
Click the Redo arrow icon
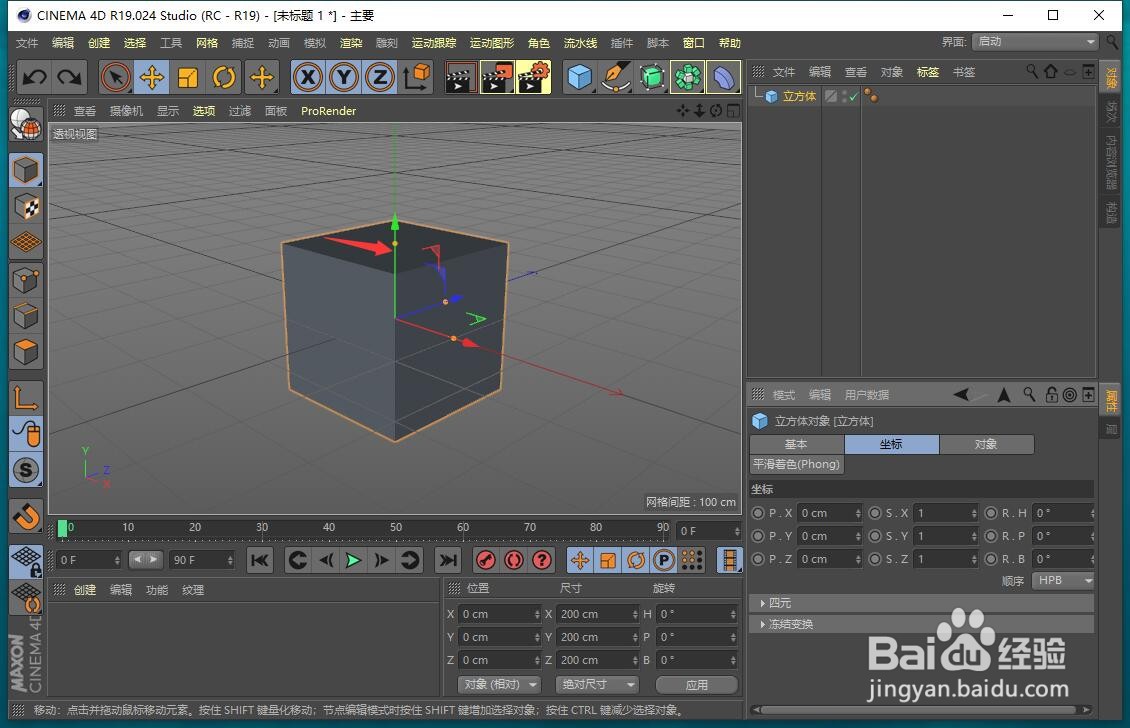(69, 77)
